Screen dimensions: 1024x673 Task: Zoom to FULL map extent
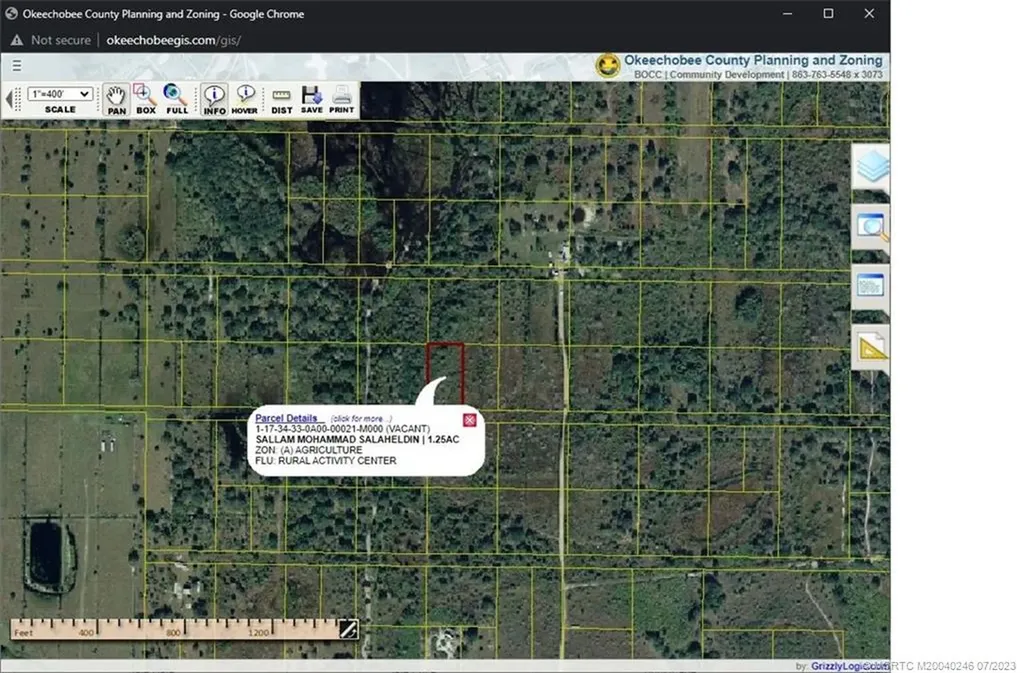pyautogui.click(x=176, y=99)
